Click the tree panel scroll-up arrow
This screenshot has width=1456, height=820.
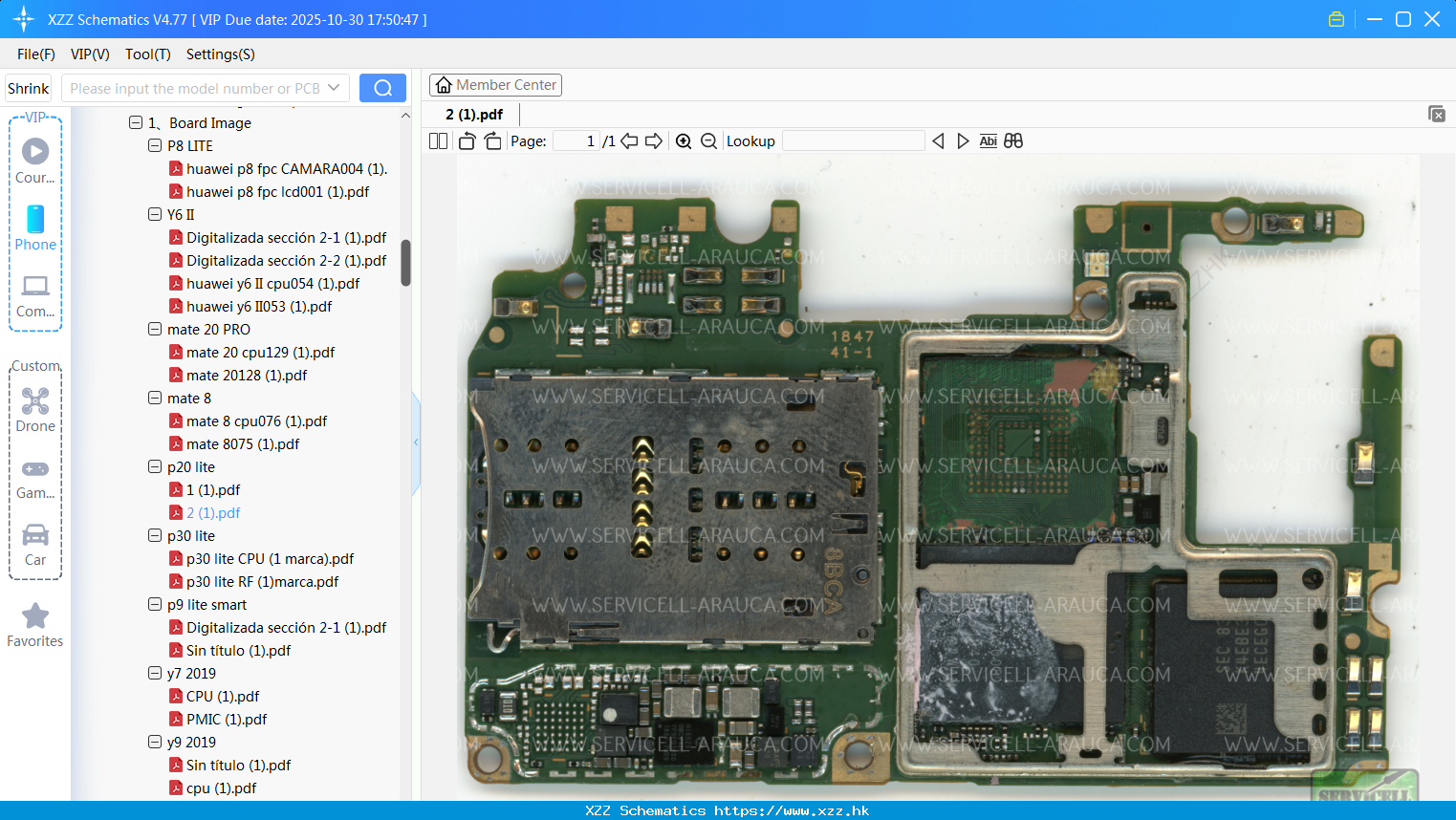coord(405,116)
